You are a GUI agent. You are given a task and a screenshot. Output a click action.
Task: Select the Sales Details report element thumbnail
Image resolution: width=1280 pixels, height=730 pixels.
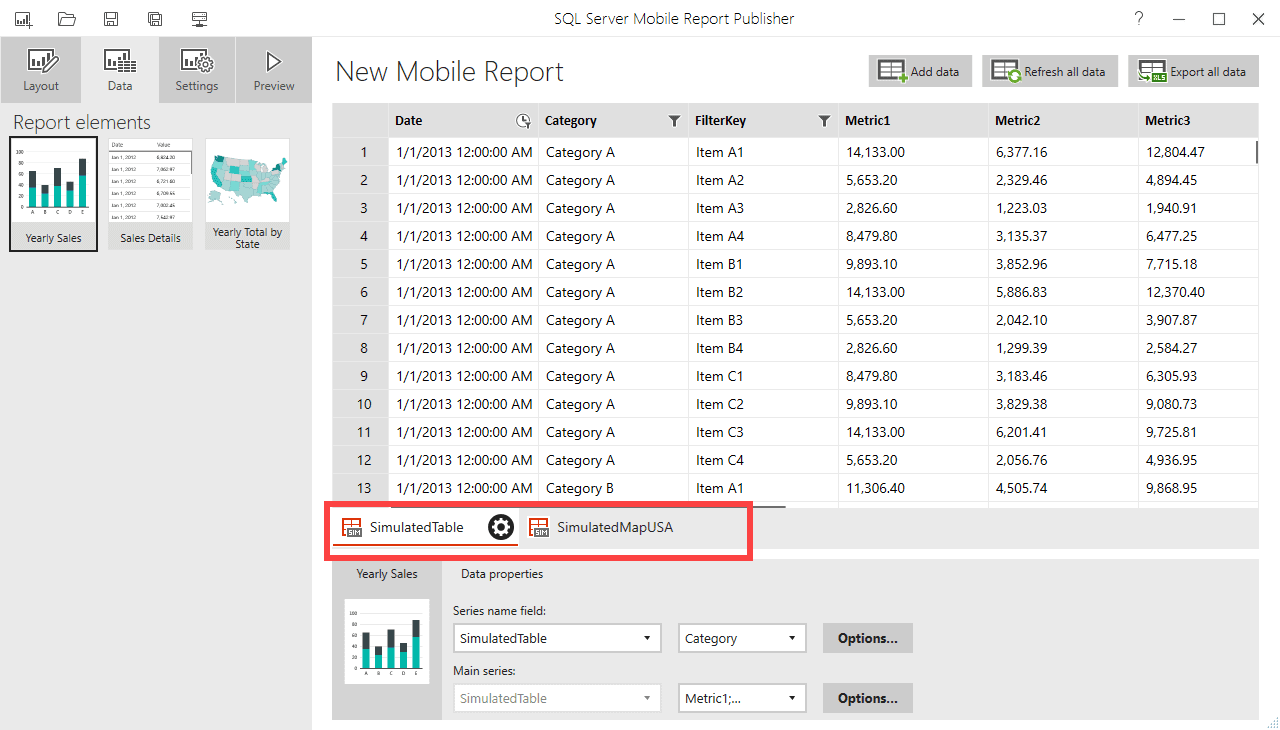click(150, 194)
